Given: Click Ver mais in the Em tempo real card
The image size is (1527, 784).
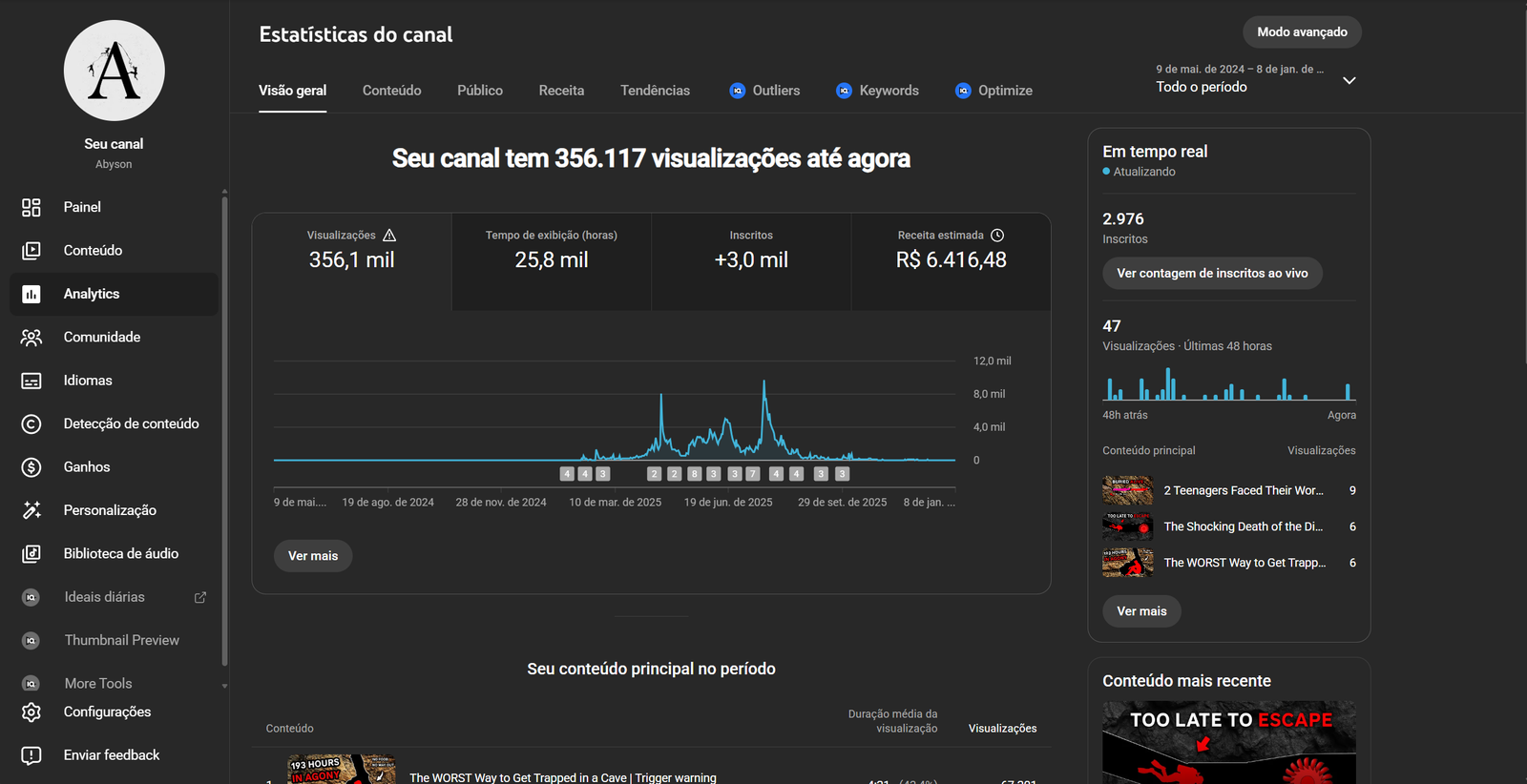Looking at the screenshot, I should [1141, 611].
